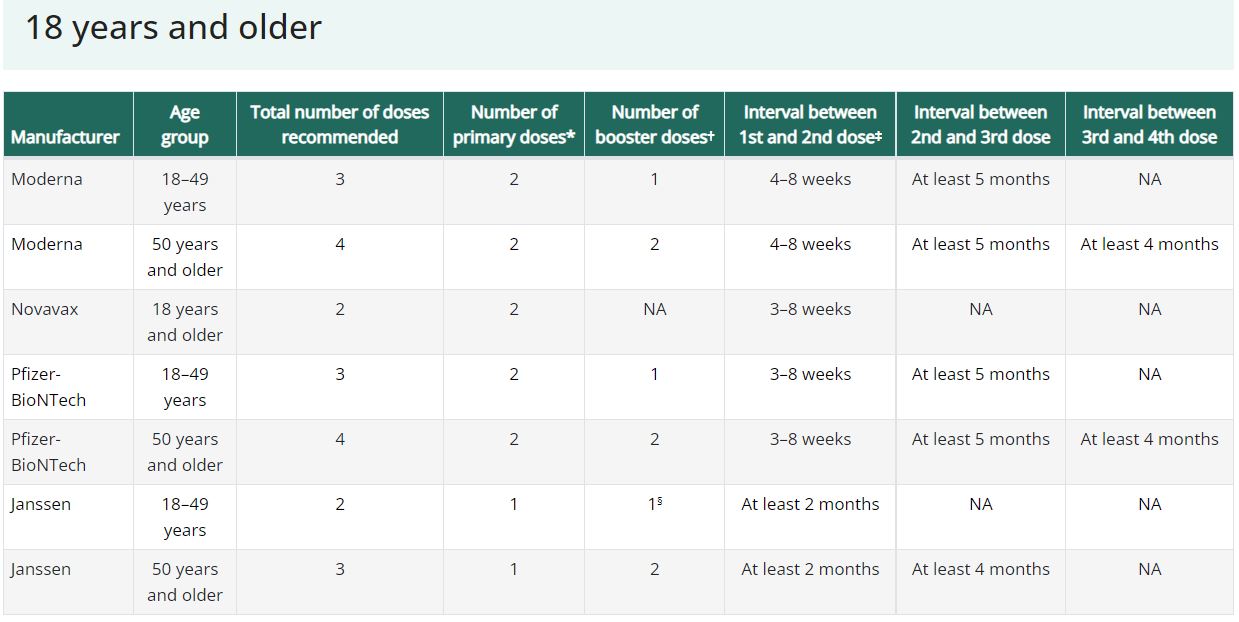Click the Age group column header
The width and height of the screenshot is (1239, 622).
pyautogui.click(x=185, y=125)
